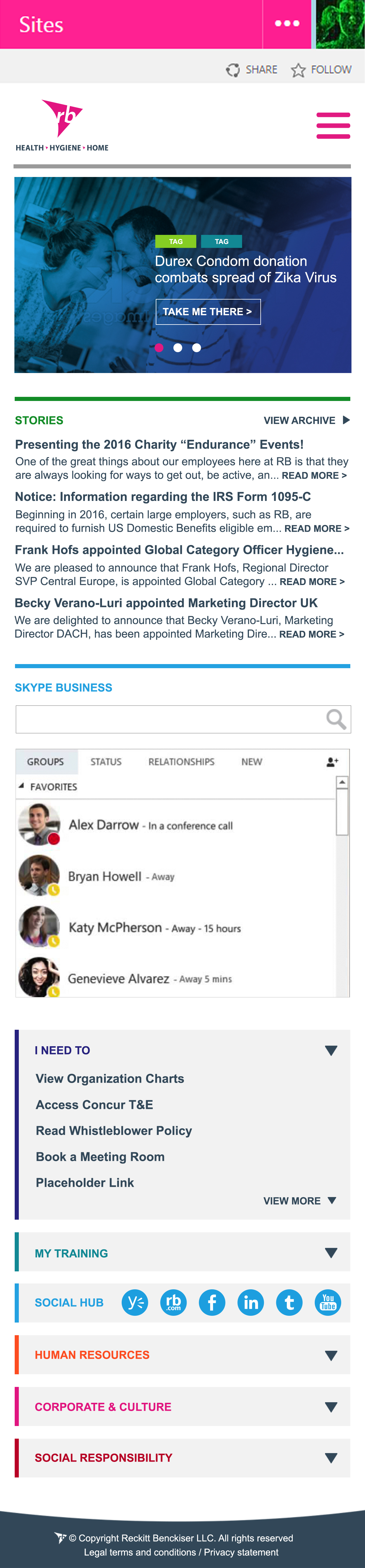Open Privacy statement link
365x1568 pixels.
coord(242,1552)
